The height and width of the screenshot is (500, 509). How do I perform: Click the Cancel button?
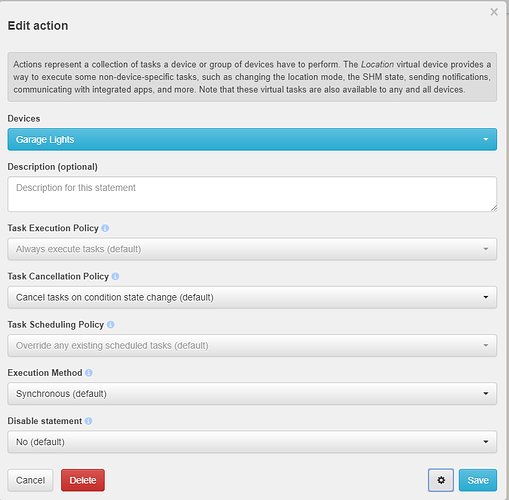(30, 480)
